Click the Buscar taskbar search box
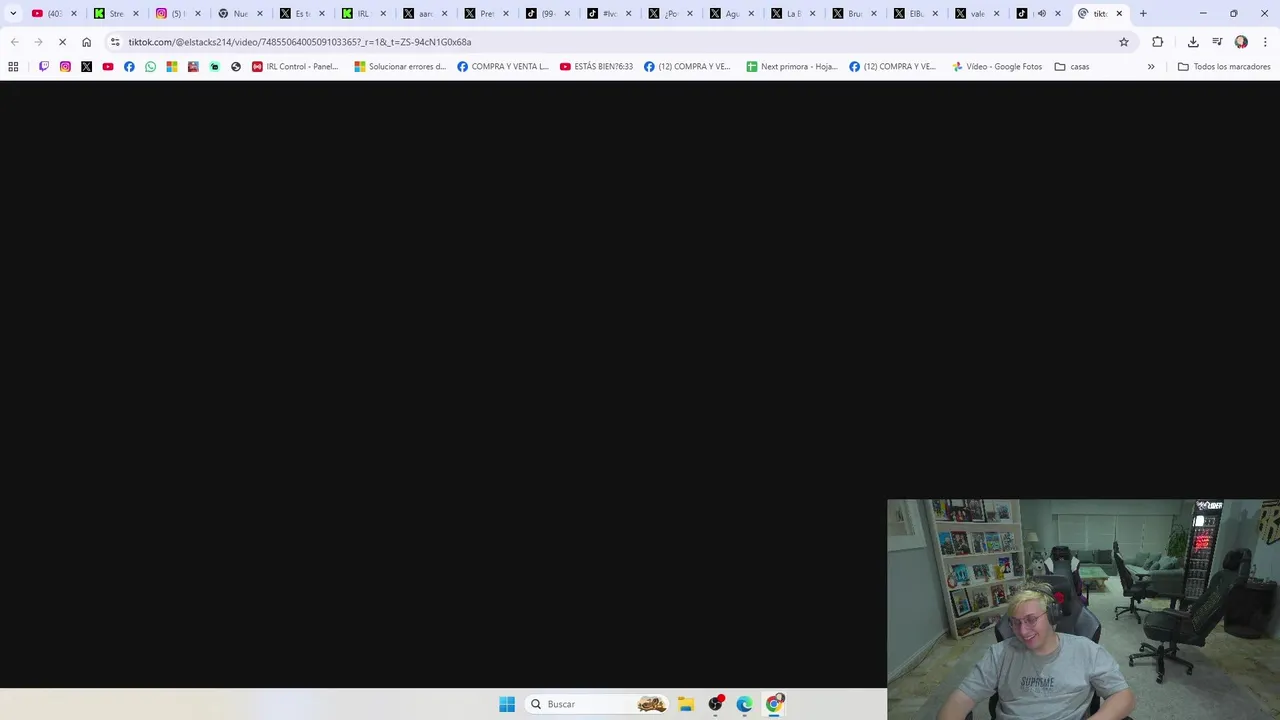This screenshot has height=720, width=1280. (x=597, y=704)
